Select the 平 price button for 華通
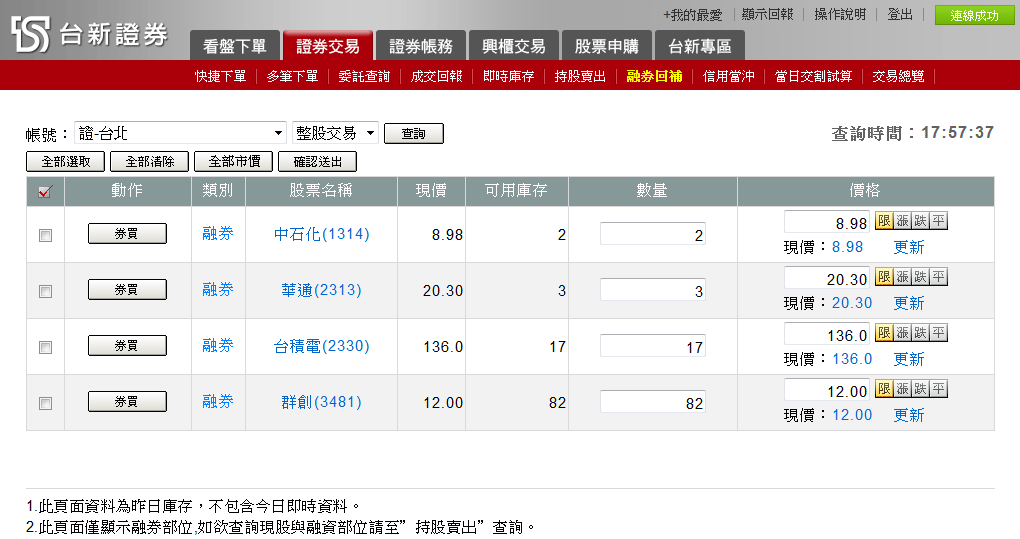The image size is (1020, 539). (938, 277)
